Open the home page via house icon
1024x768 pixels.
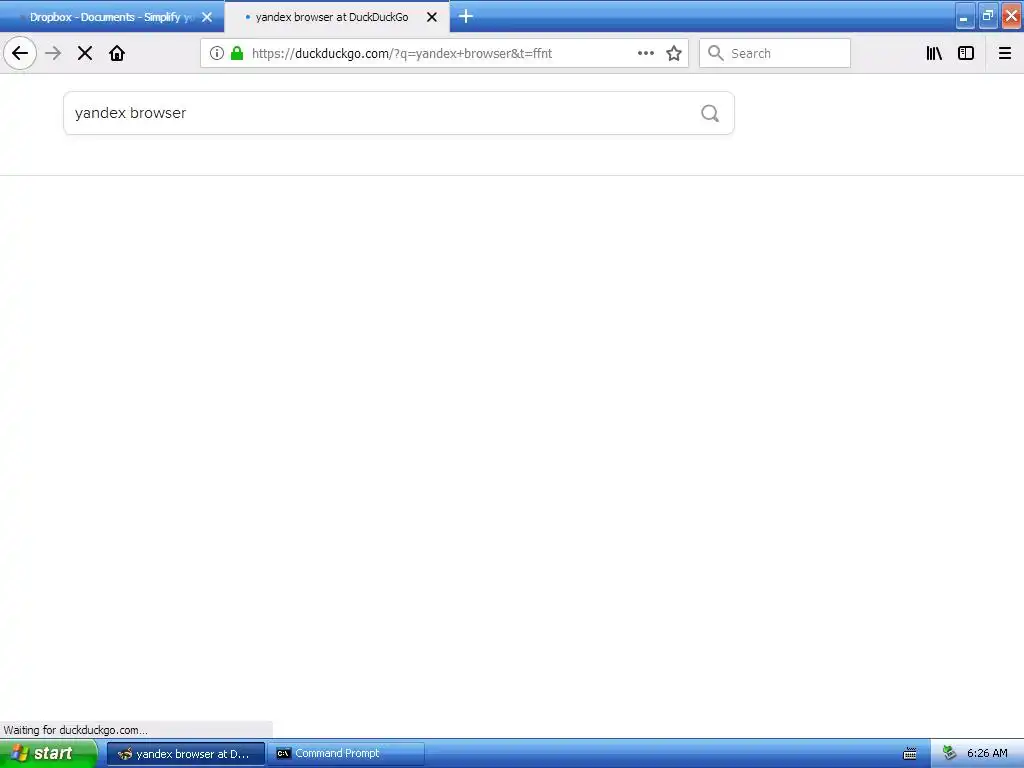(x=117, y=54)
